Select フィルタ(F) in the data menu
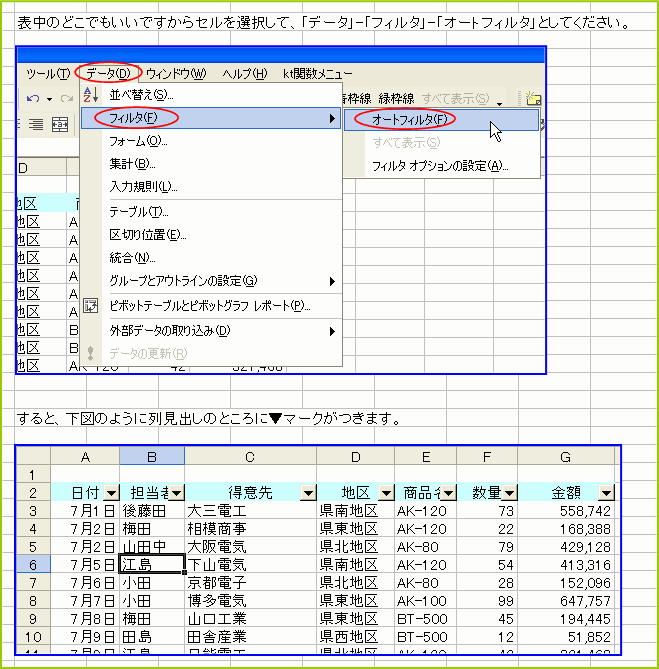 point(211,118)
